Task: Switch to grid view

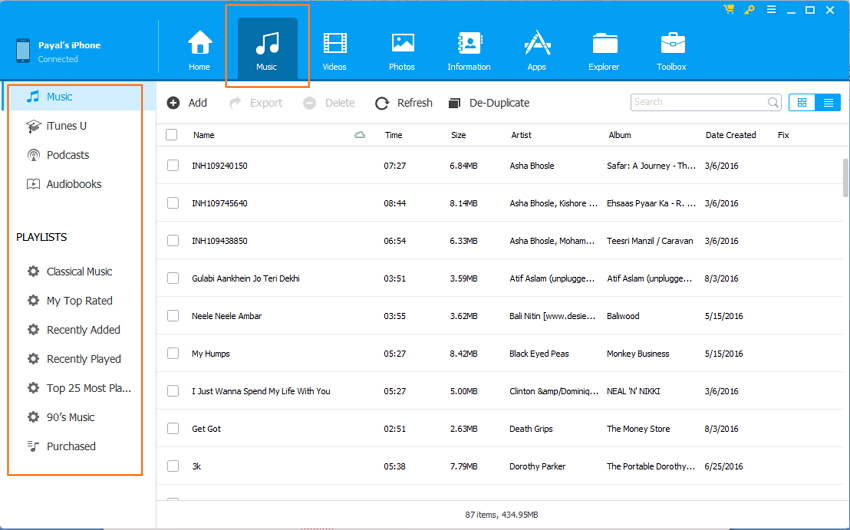Action: pos(802,102)
